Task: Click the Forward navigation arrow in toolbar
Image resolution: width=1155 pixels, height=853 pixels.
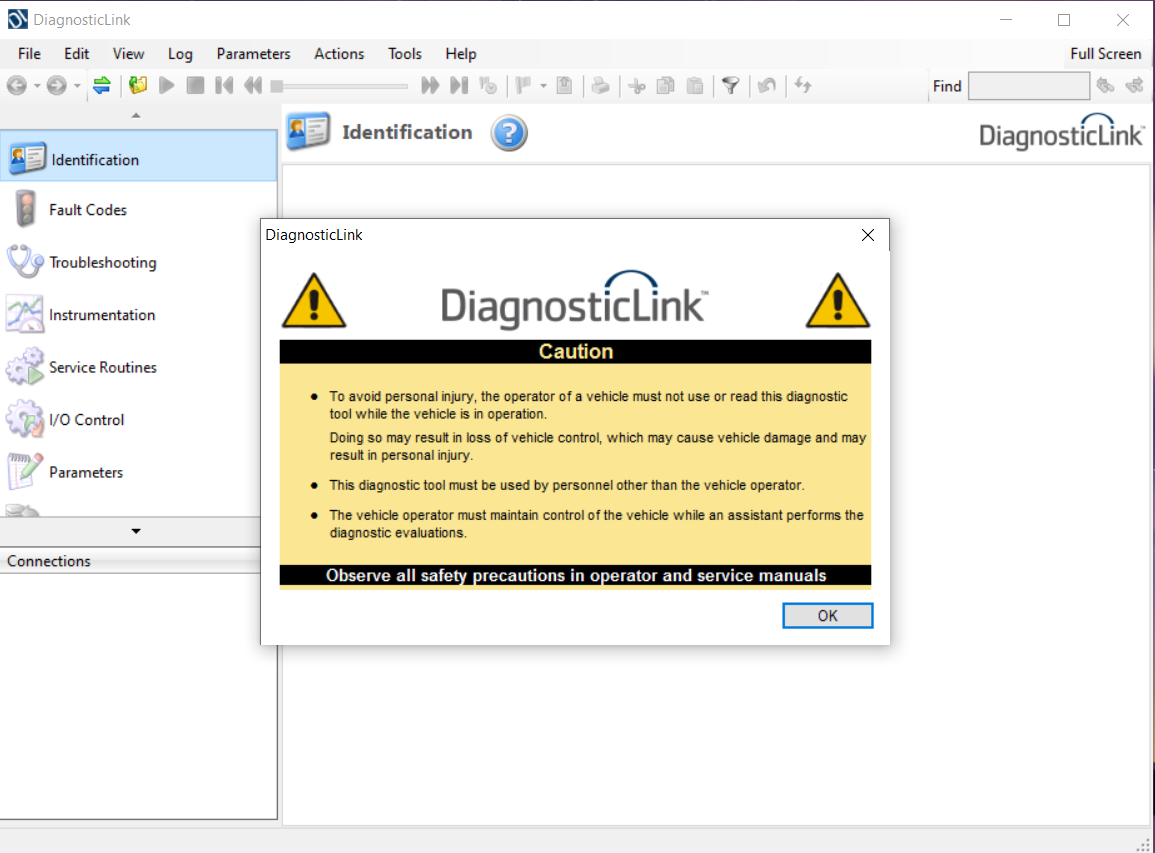Action: pyautogui.click(x=57, y=85)
